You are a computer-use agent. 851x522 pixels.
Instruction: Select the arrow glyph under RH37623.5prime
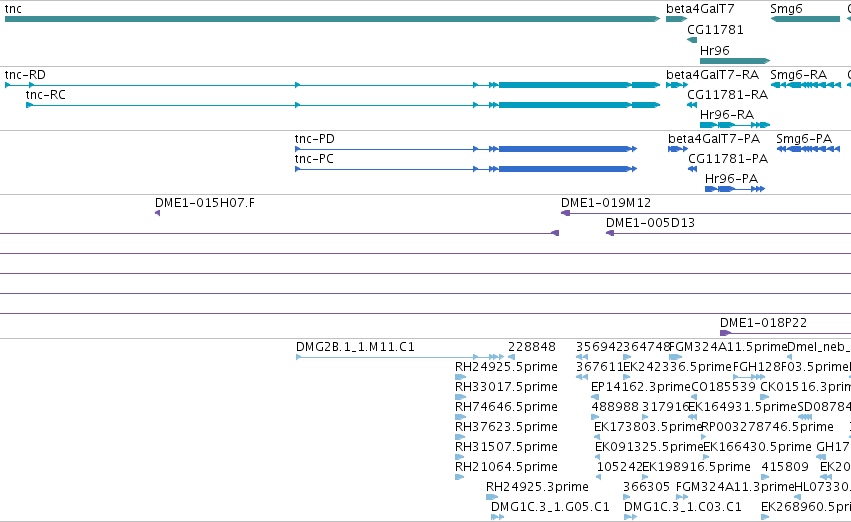[x=460, y=437]
